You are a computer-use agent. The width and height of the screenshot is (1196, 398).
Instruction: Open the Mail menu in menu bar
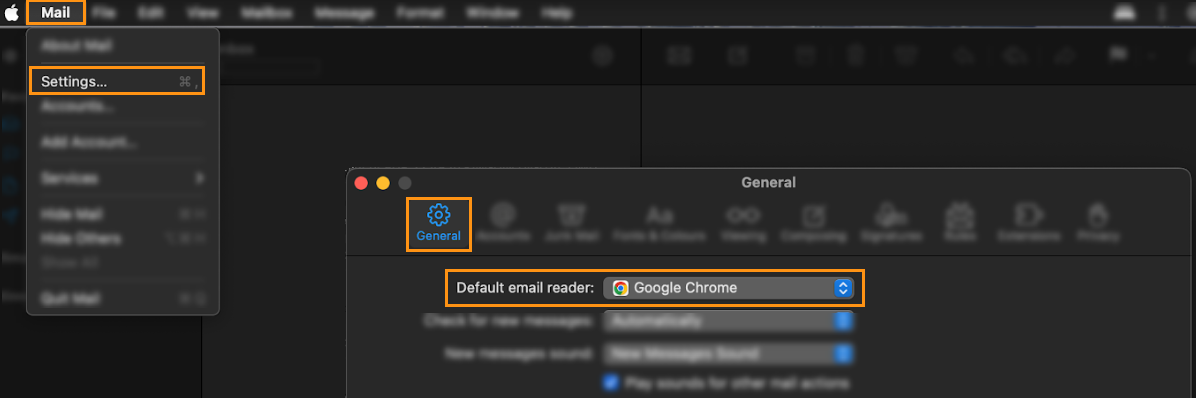pyautogui.click(x=56, y=13)
